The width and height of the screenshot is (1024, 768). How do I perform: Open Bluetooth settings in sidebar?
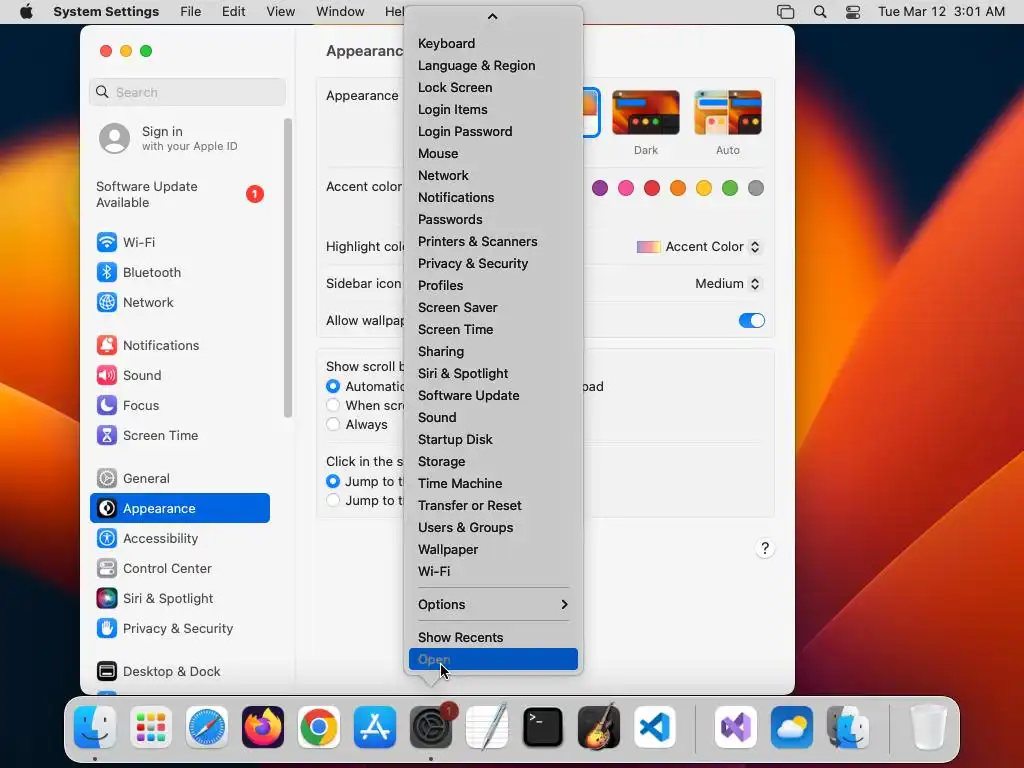180,272
